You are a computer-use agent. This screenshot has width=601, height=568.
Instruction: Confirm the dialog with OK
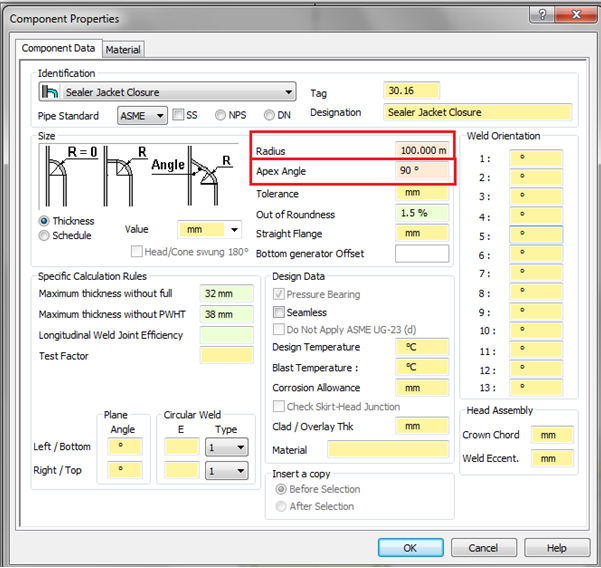tap(410, 548)
